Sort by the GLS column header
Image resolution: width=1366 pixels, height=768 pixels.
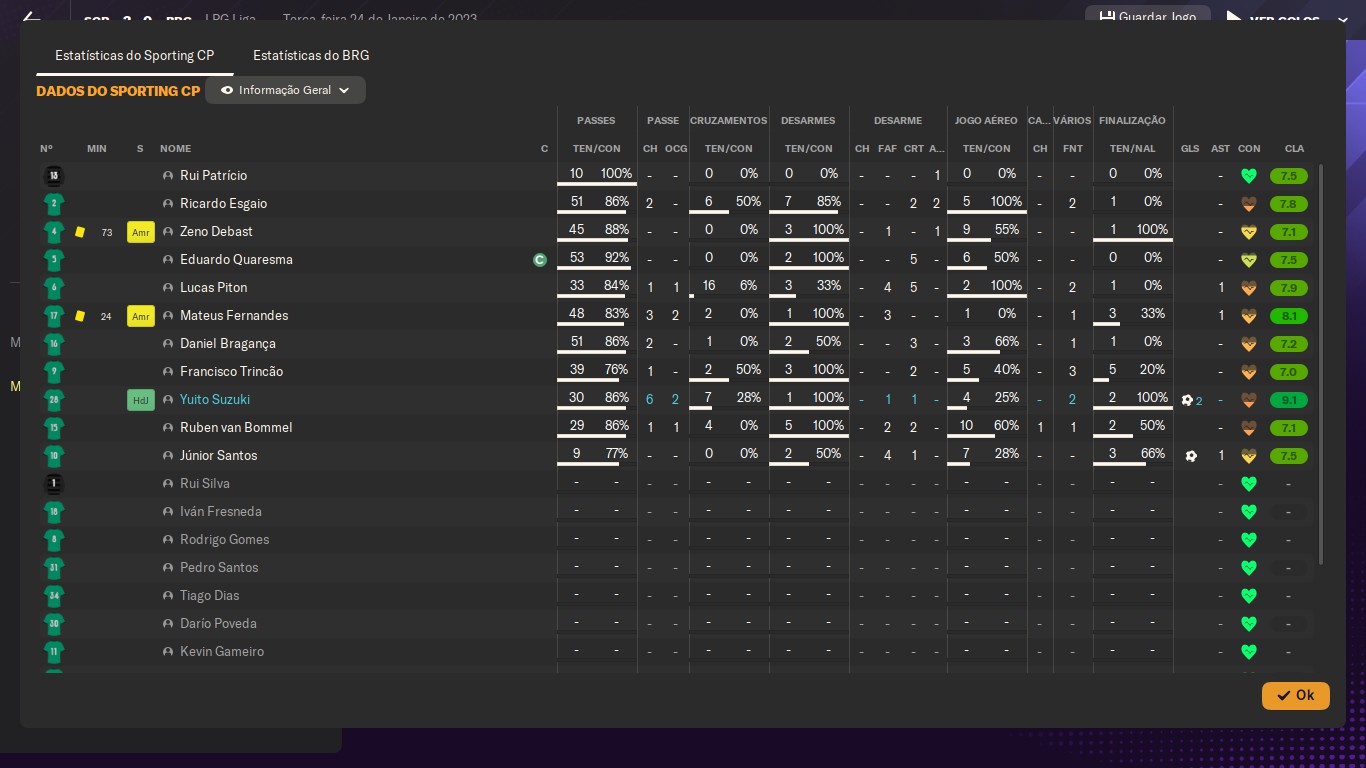(x=1190, y=149)
